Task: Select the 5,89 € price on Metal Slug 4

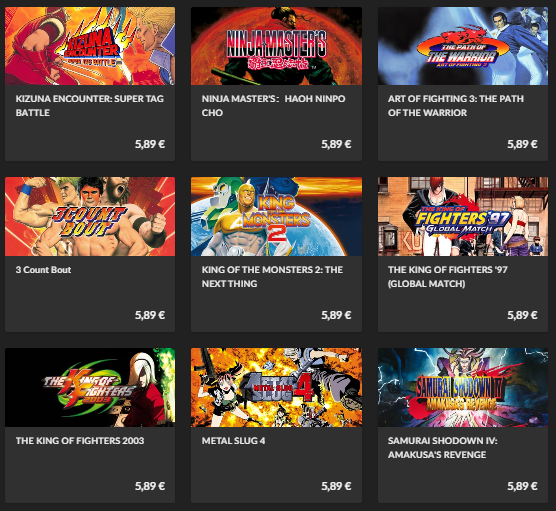Action: pos(336,486)
